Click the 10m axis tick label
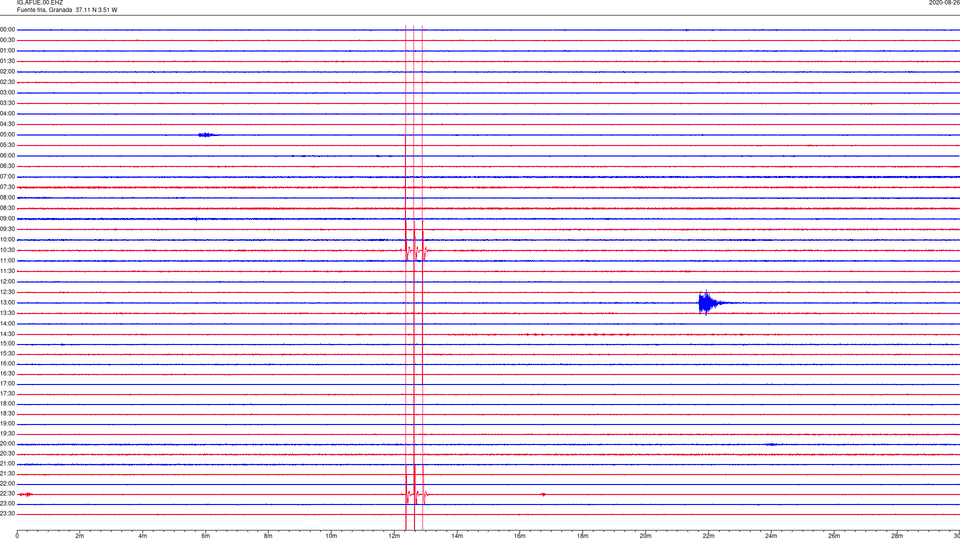The width and height of the screenshot is (960, 540). tap(331, 536)
